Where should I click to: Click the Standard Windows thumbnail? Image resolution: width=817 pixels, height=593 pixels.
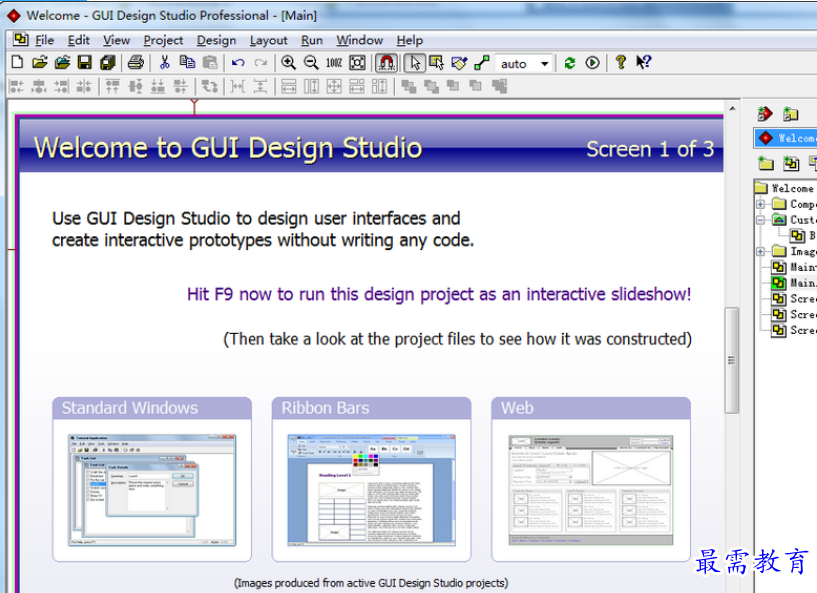pyautogui.click(x=152, y=490)
